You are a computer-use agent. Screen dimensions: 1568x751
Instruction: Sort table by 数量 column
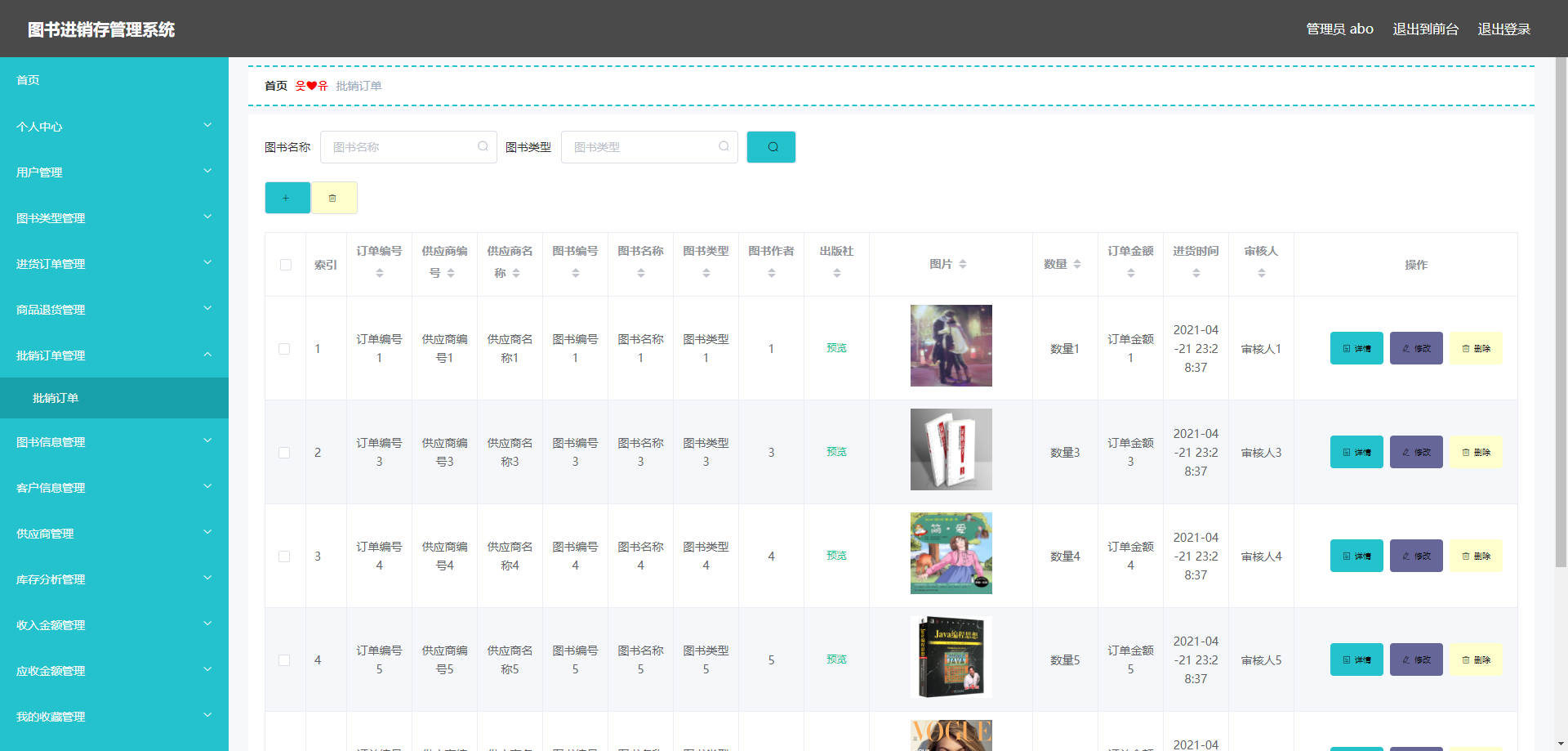pos(1077,264)
